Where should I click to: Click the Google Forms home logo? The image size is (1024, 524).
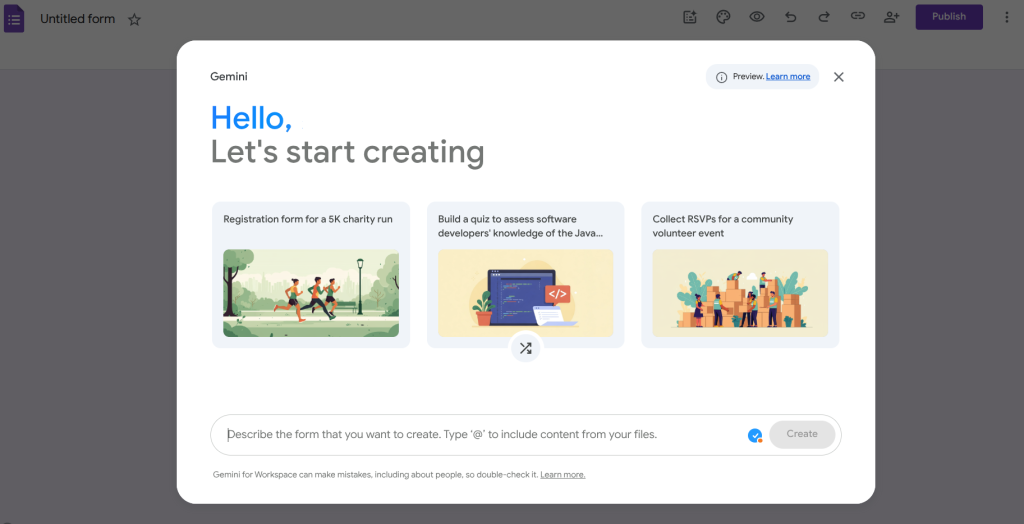14,18
